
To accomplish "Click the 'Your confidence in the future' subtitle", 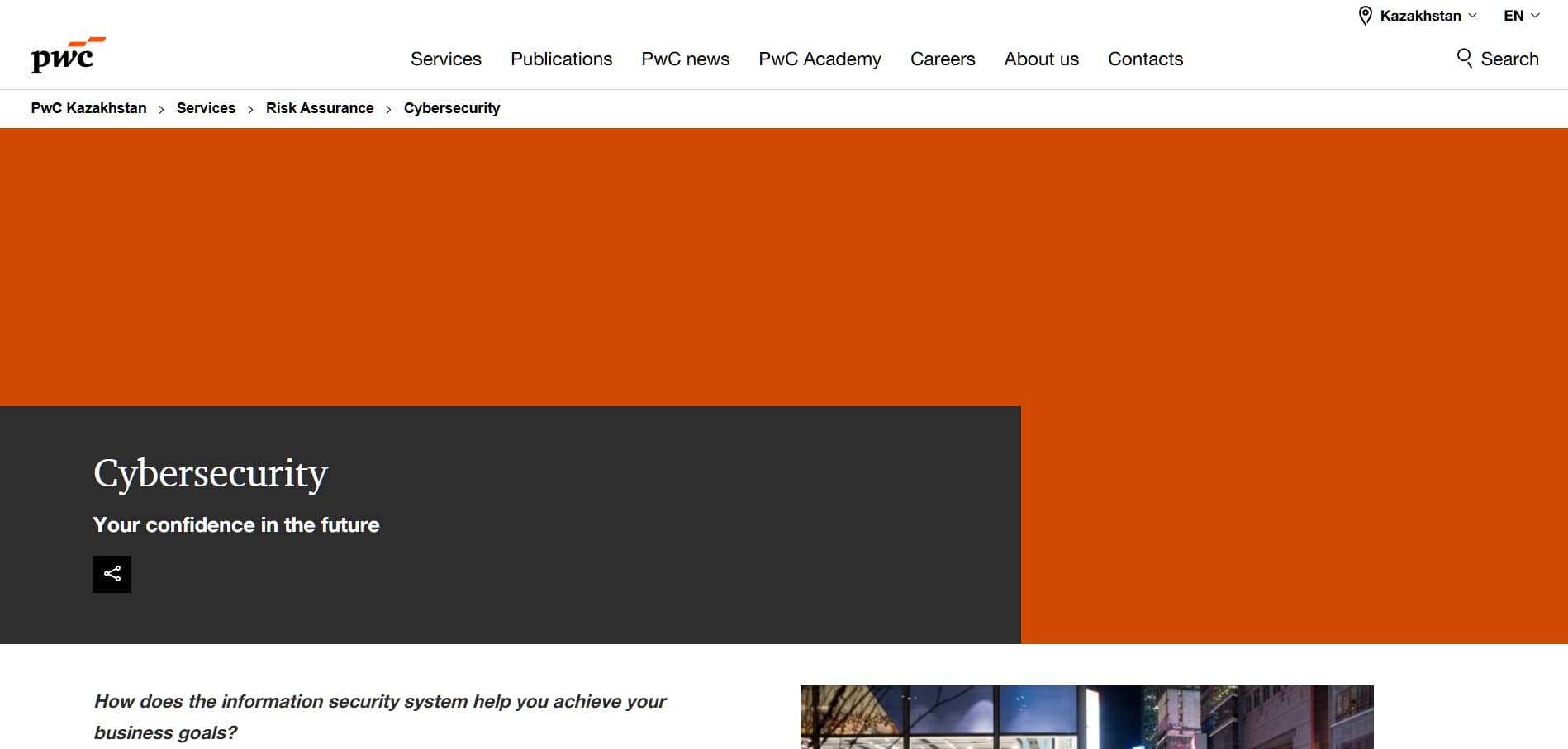I will (236, 525).
